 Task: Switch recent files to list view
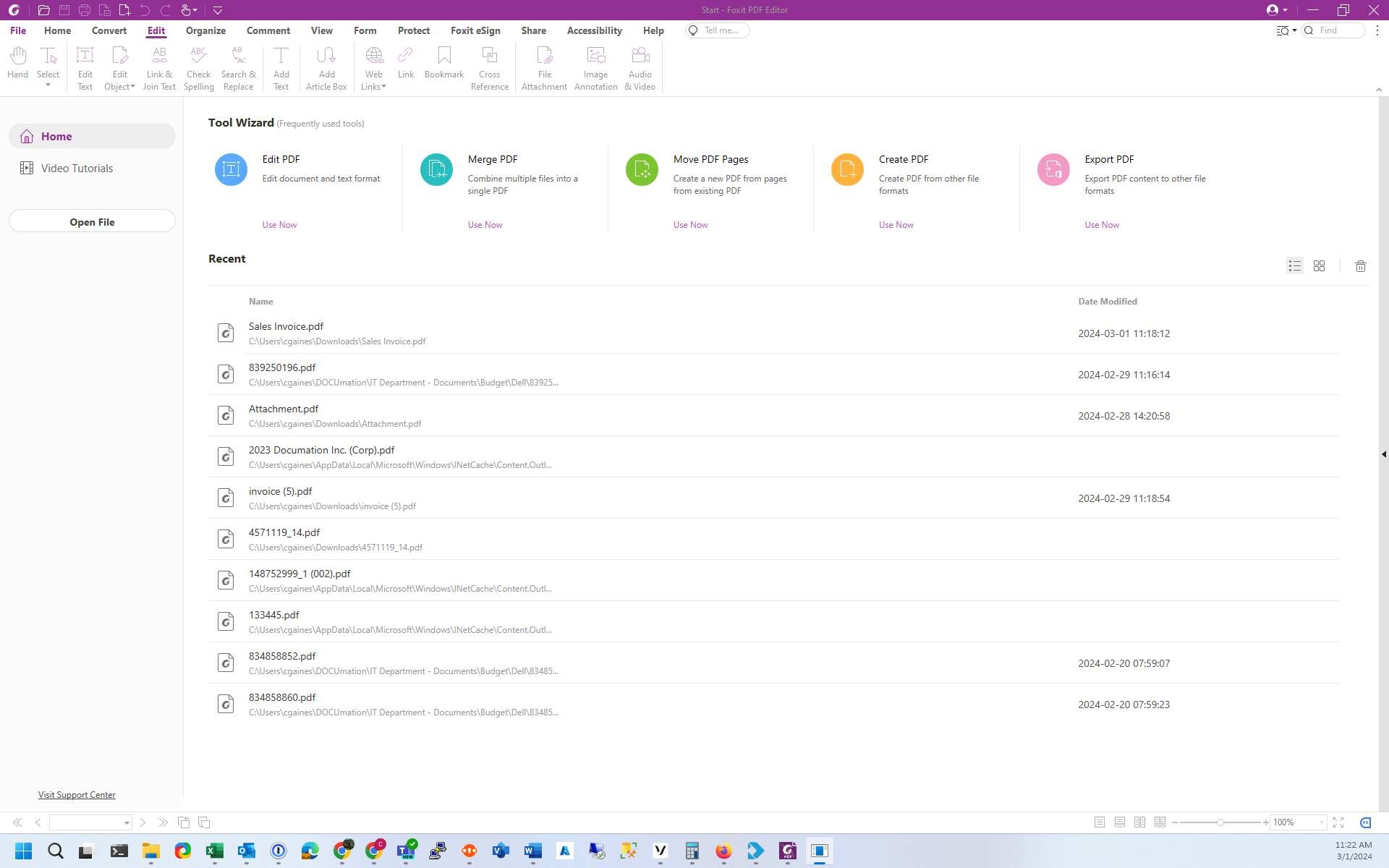1294,266
